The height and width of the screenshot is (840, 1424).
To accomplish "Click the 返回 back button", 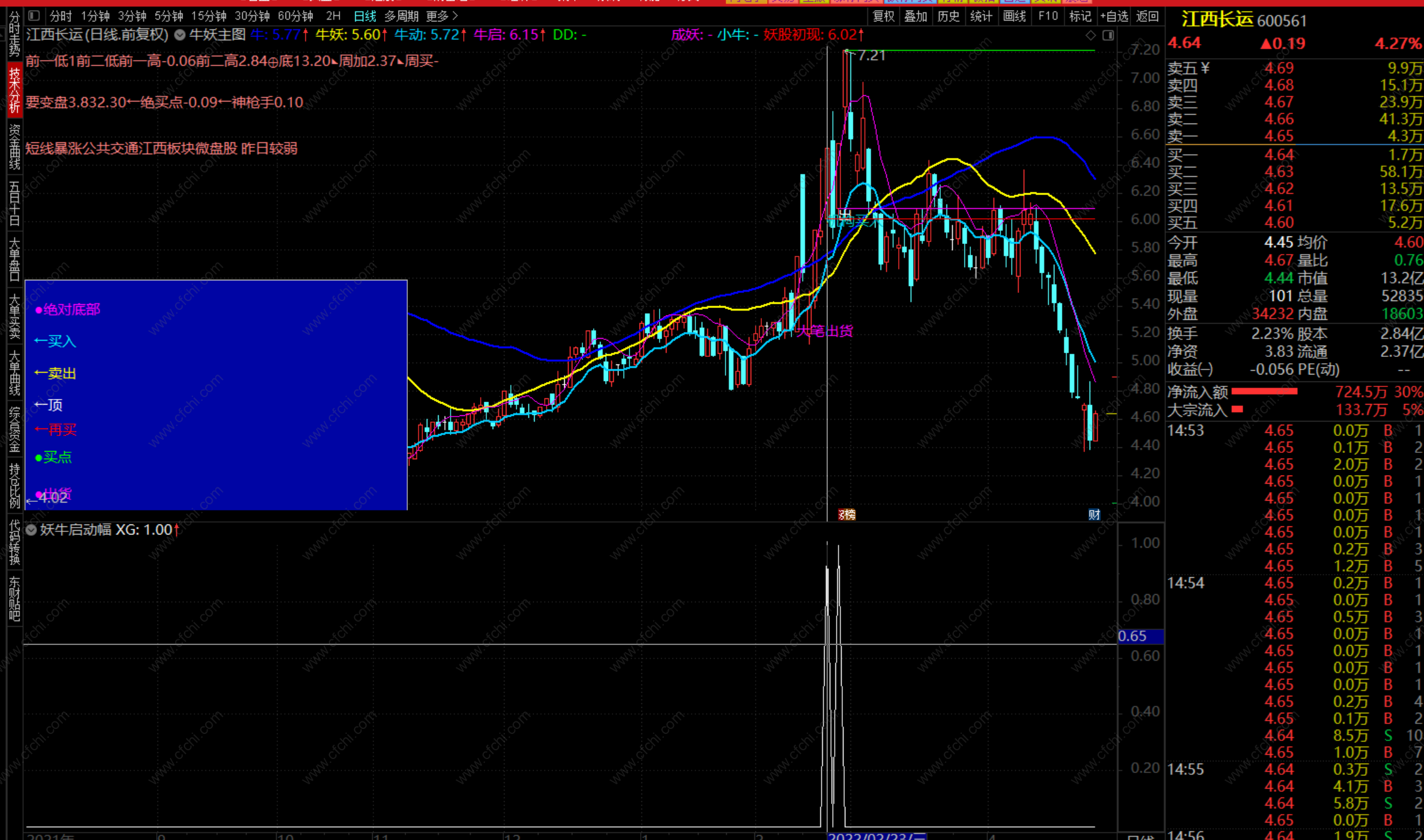I will [x=1147, y=16].
